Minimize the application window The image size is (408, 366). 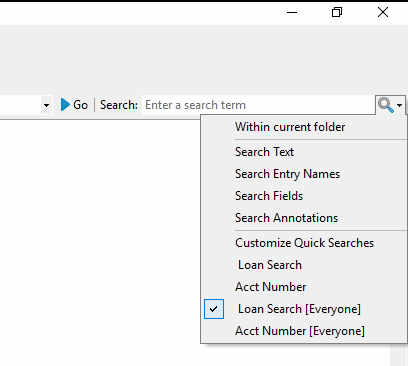(x=292, y=13)
